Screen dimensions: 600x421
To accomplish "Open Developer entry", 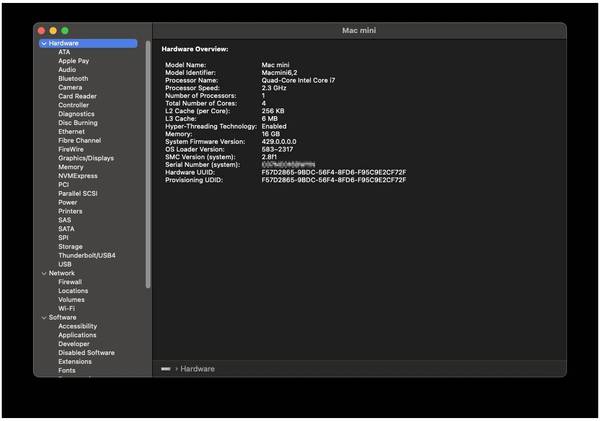I will pos(74,344).
